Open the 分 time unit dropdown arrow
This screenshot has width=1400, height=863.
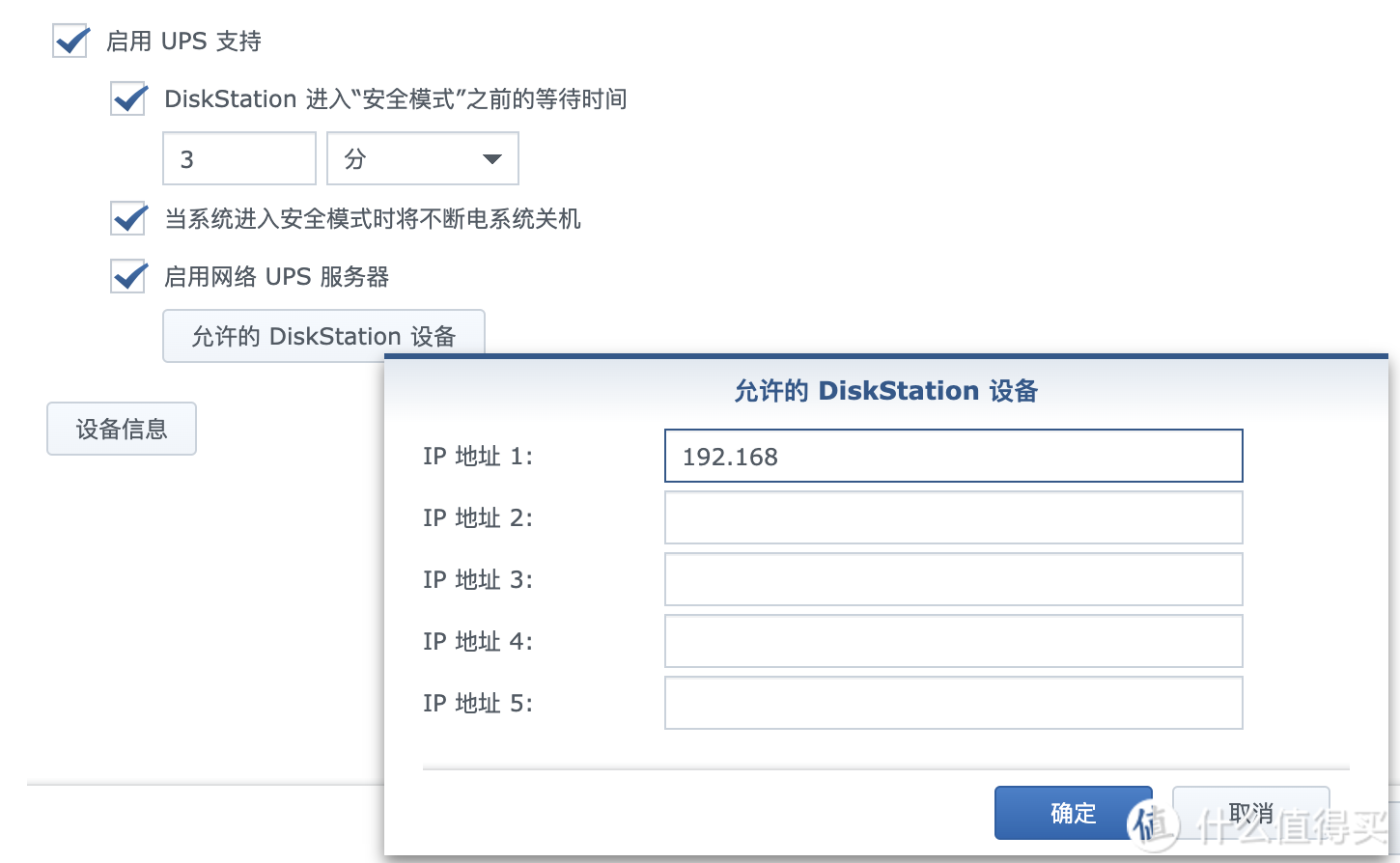click(x=491, y=159)
